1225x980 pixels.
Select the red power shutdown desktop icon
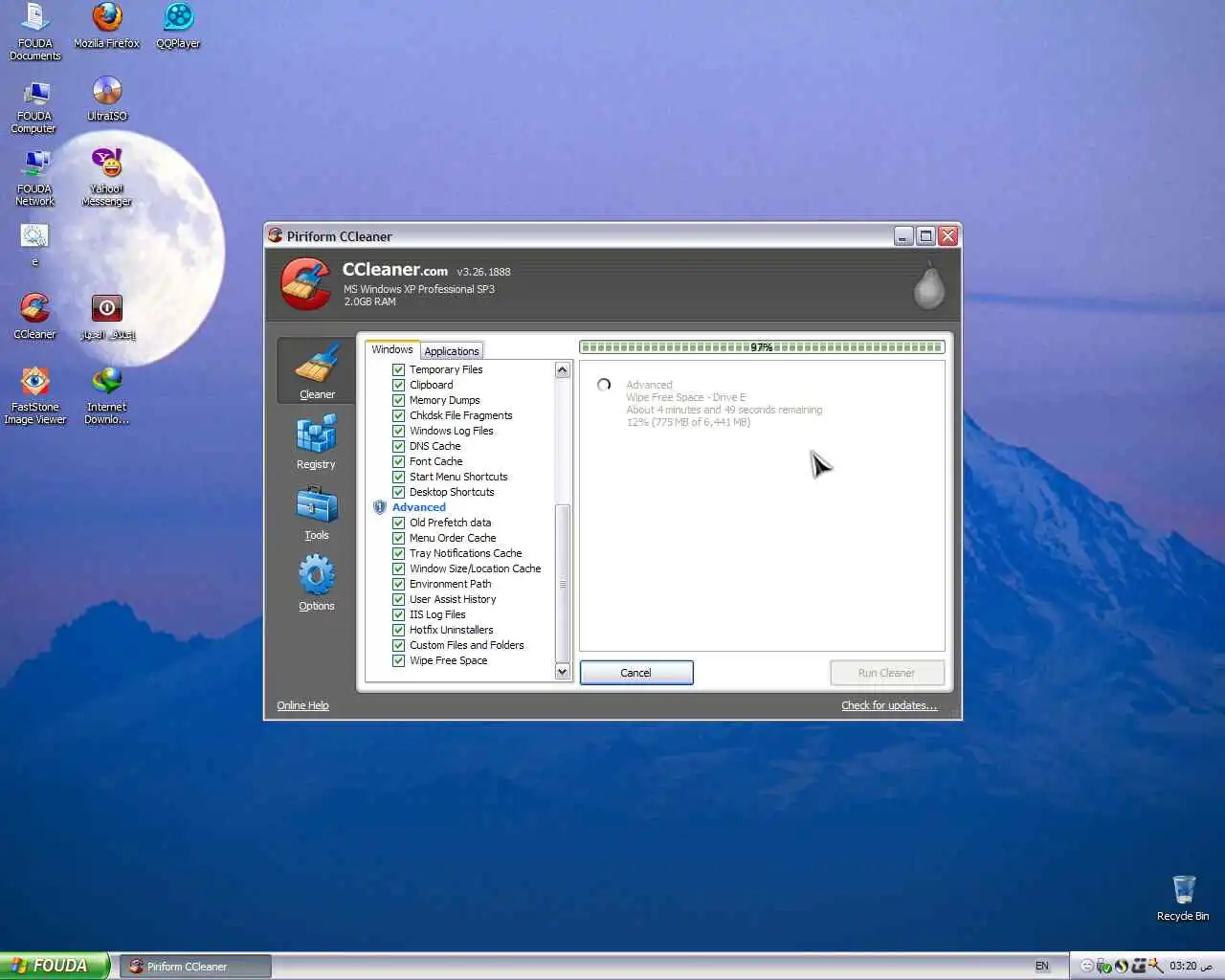coord(106,316)
